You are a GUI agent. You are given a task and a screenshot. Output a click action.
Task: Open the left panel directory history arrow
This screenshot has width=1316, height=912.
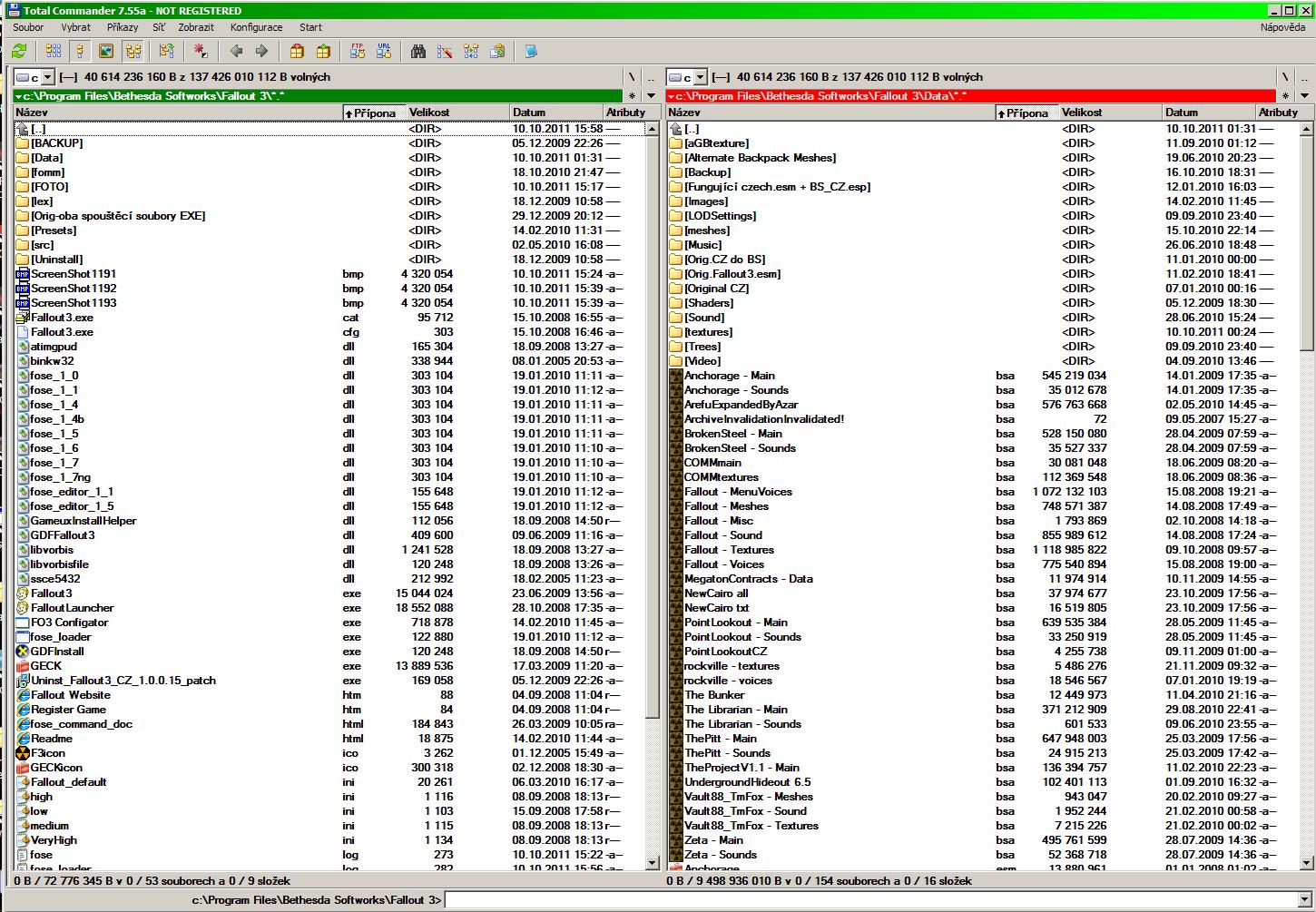click(x=652, y=95)
